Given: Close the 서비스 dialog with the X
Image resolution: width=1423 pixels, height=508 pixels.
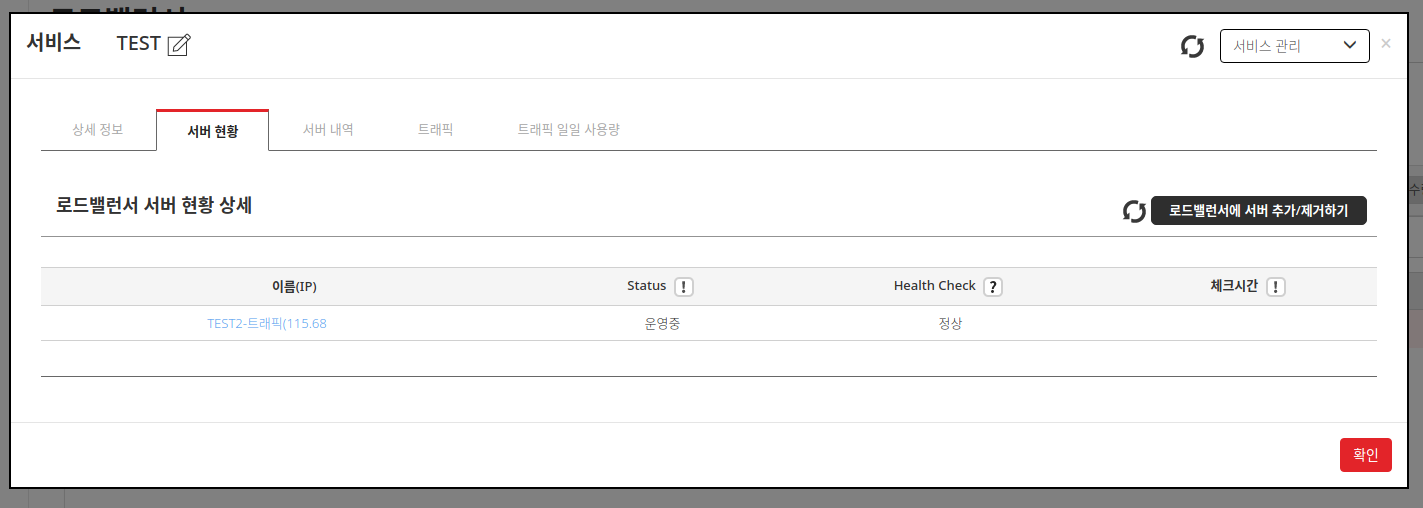Looking at the screenshot, I should [1385, 43].
